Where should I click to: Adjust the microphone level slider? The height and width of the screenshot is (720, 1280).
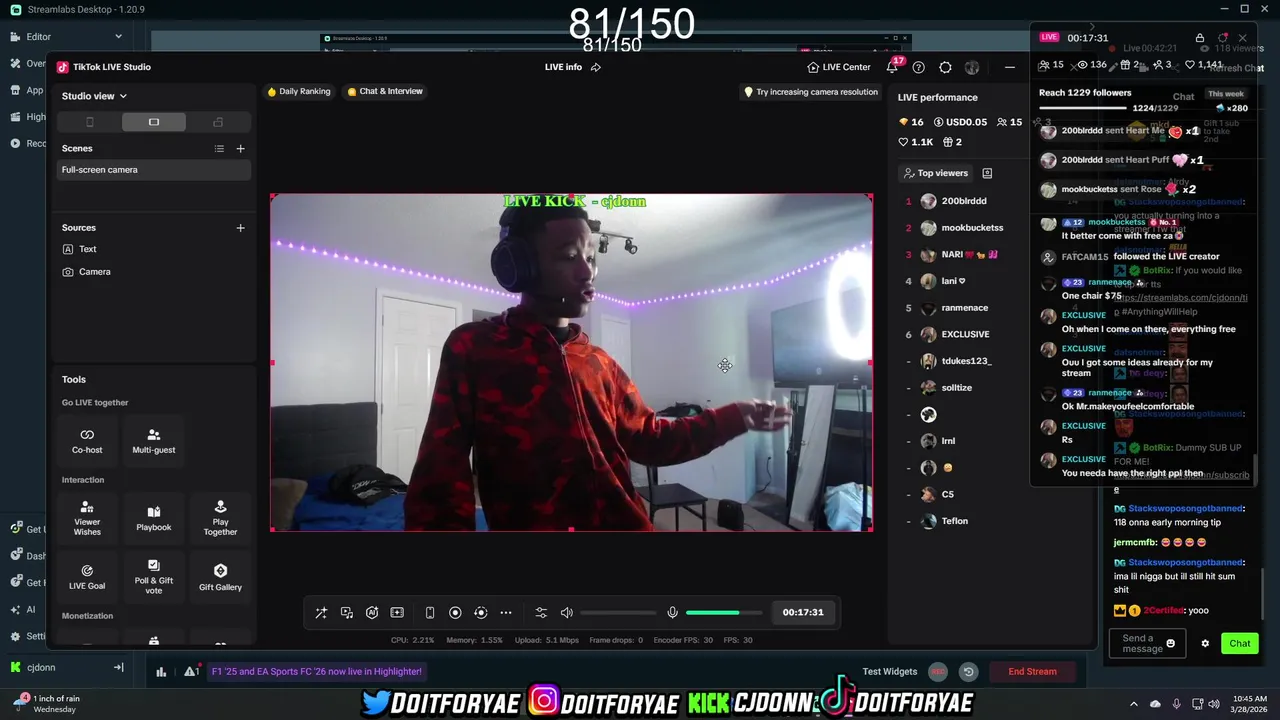[724, 612]
